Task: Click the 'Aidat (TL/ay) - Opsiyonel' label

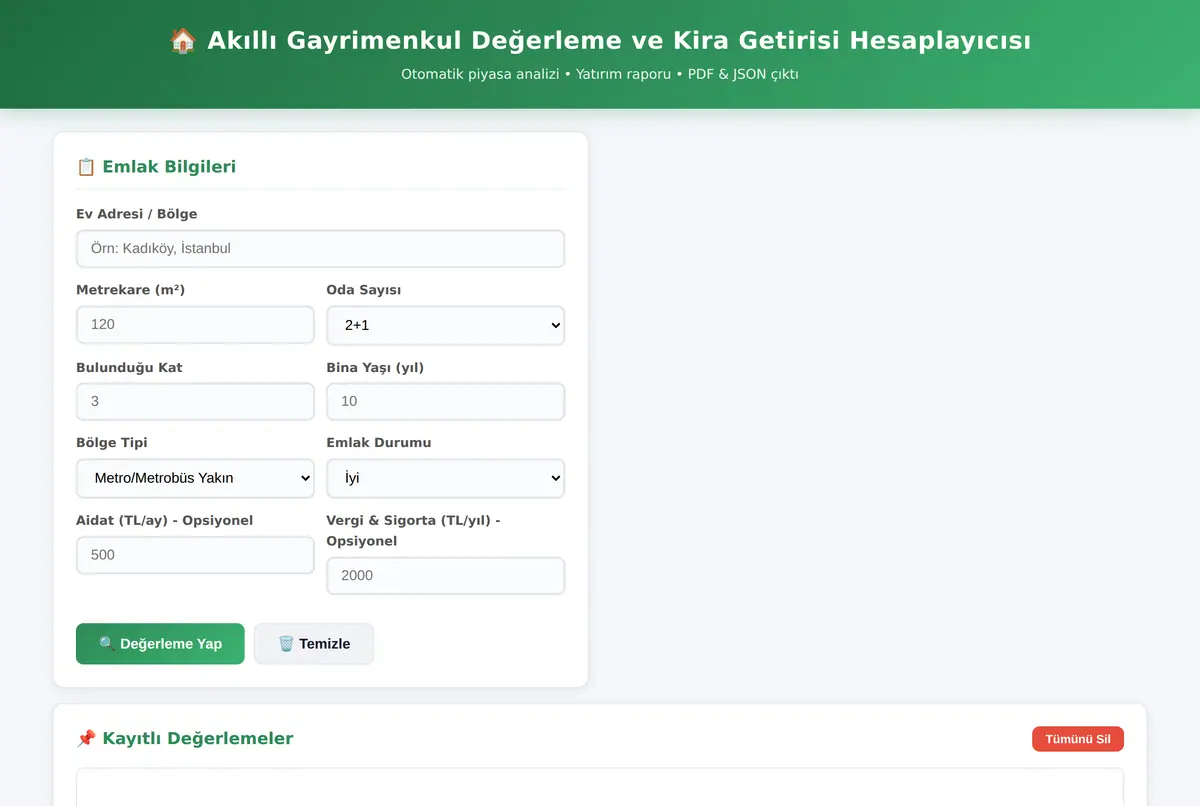Action: tap(165, 520)
